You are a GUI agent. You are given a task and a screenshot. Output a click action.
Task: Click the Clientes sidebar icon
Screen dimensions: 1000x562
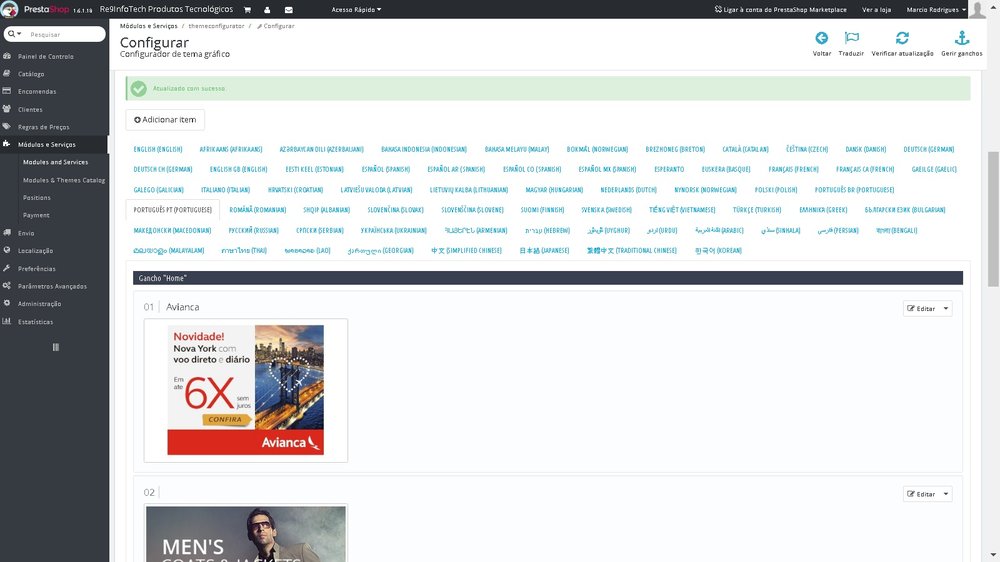7,109
